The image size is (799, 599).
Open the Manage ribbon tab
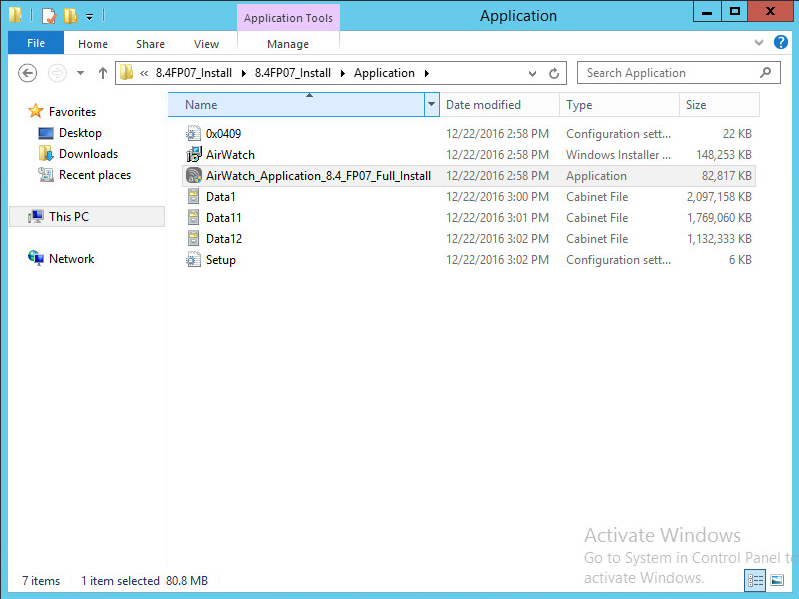click(x=288, y=44)
